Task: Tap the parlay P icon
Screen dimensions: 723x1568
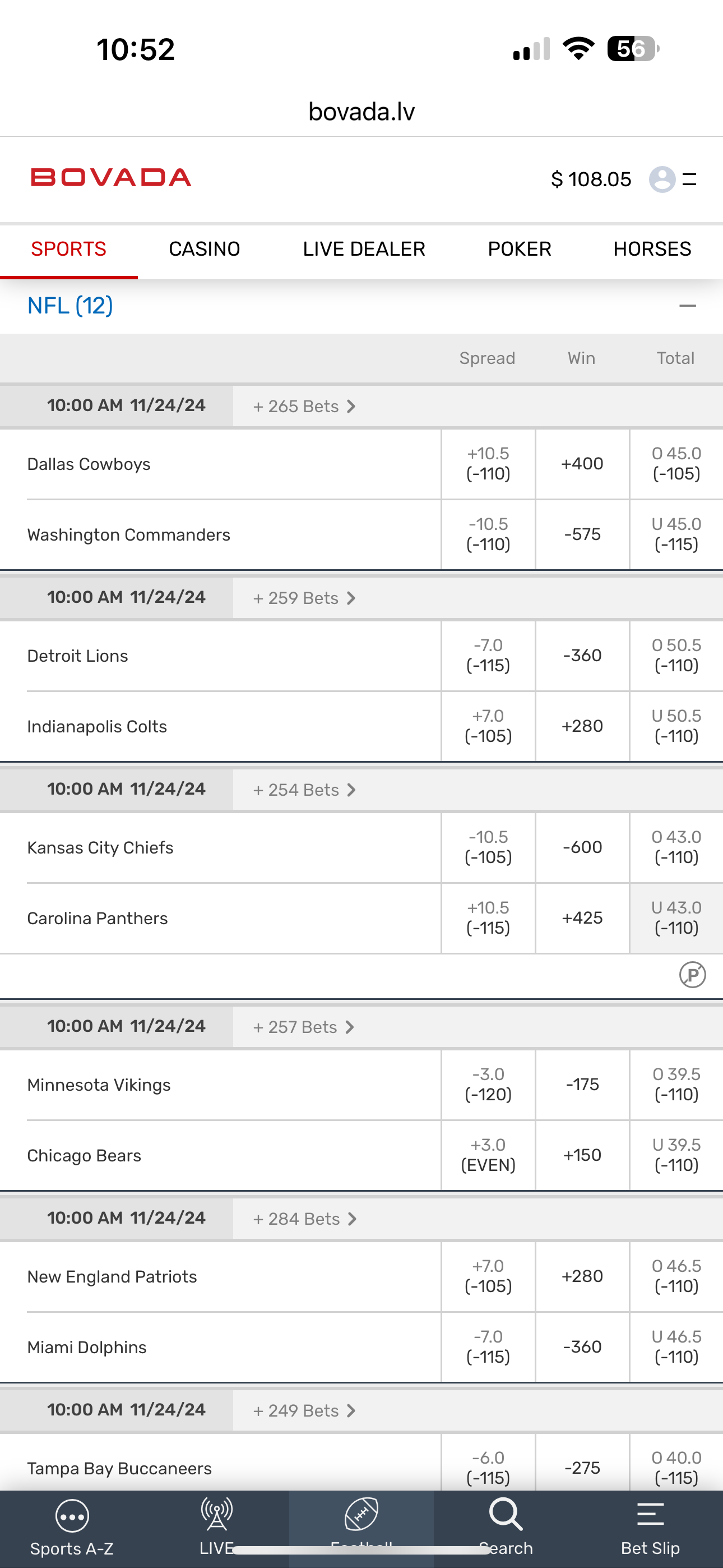Action: 693,975
